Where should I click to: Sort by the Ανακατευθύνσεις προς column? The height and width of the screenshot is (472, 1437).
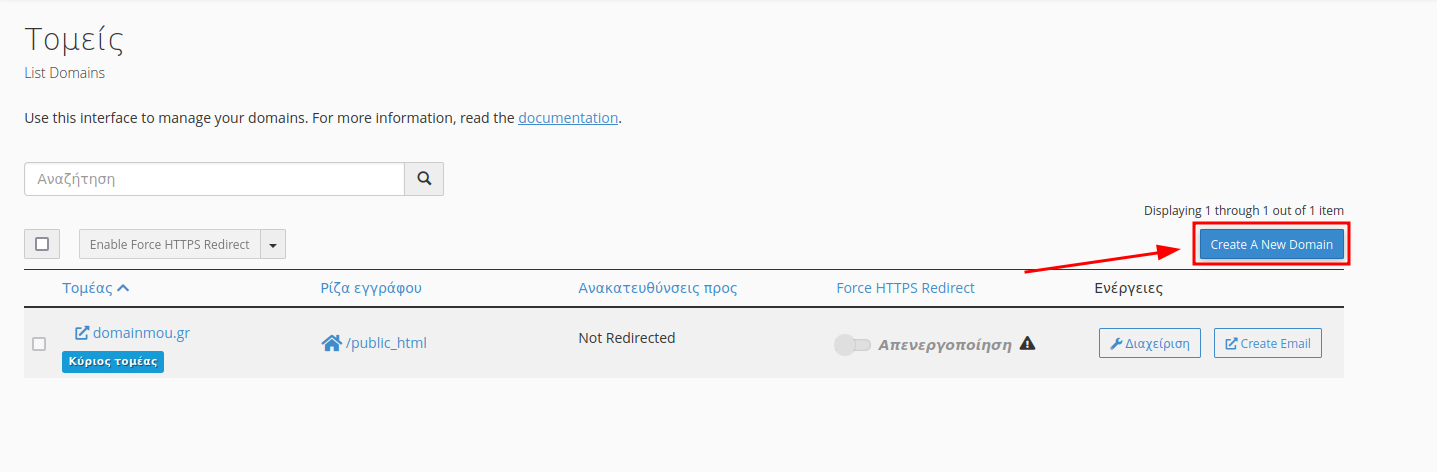[657, 288]
